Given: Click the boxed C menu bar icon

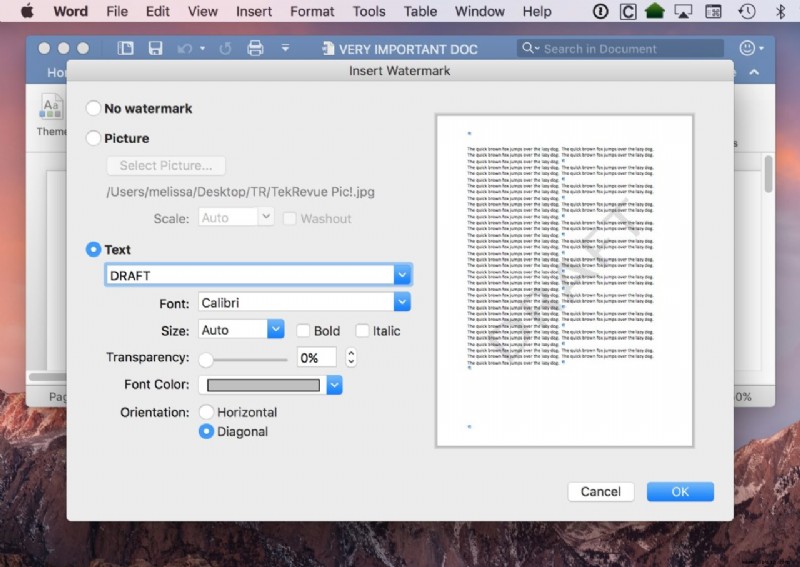Looking at the screenshot, I should point(628,11).
